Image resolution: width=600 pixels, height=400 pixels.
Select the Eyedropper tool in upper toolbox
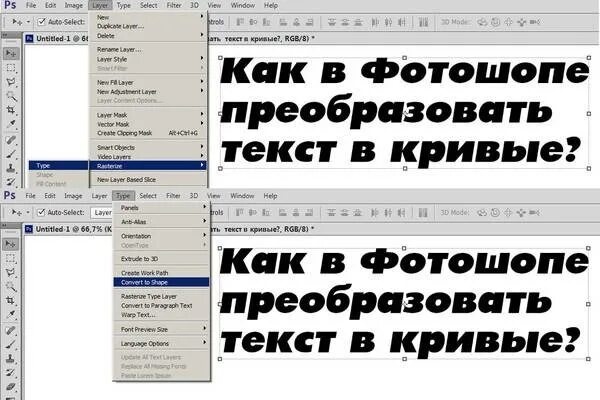pos(11,124)
